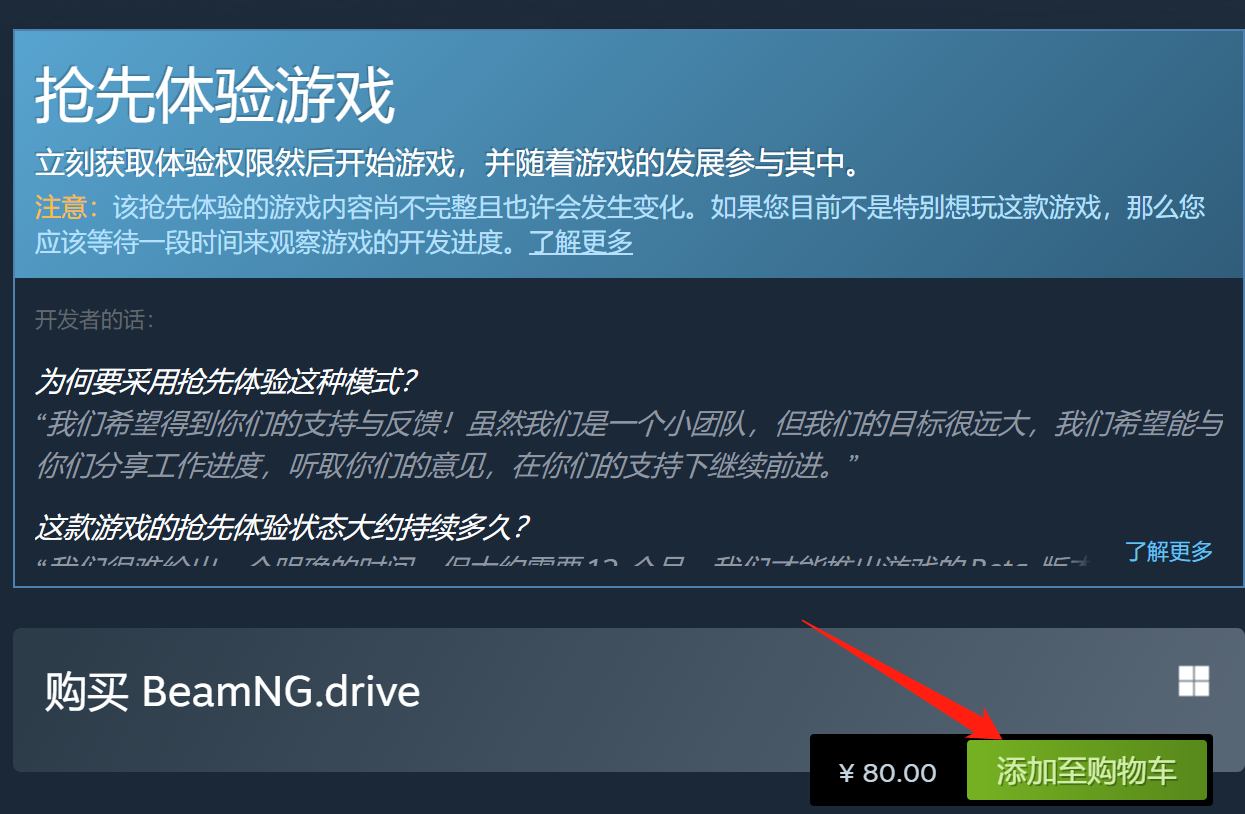
Task: Select question about how long early access lasts
Action: point(282,526)
